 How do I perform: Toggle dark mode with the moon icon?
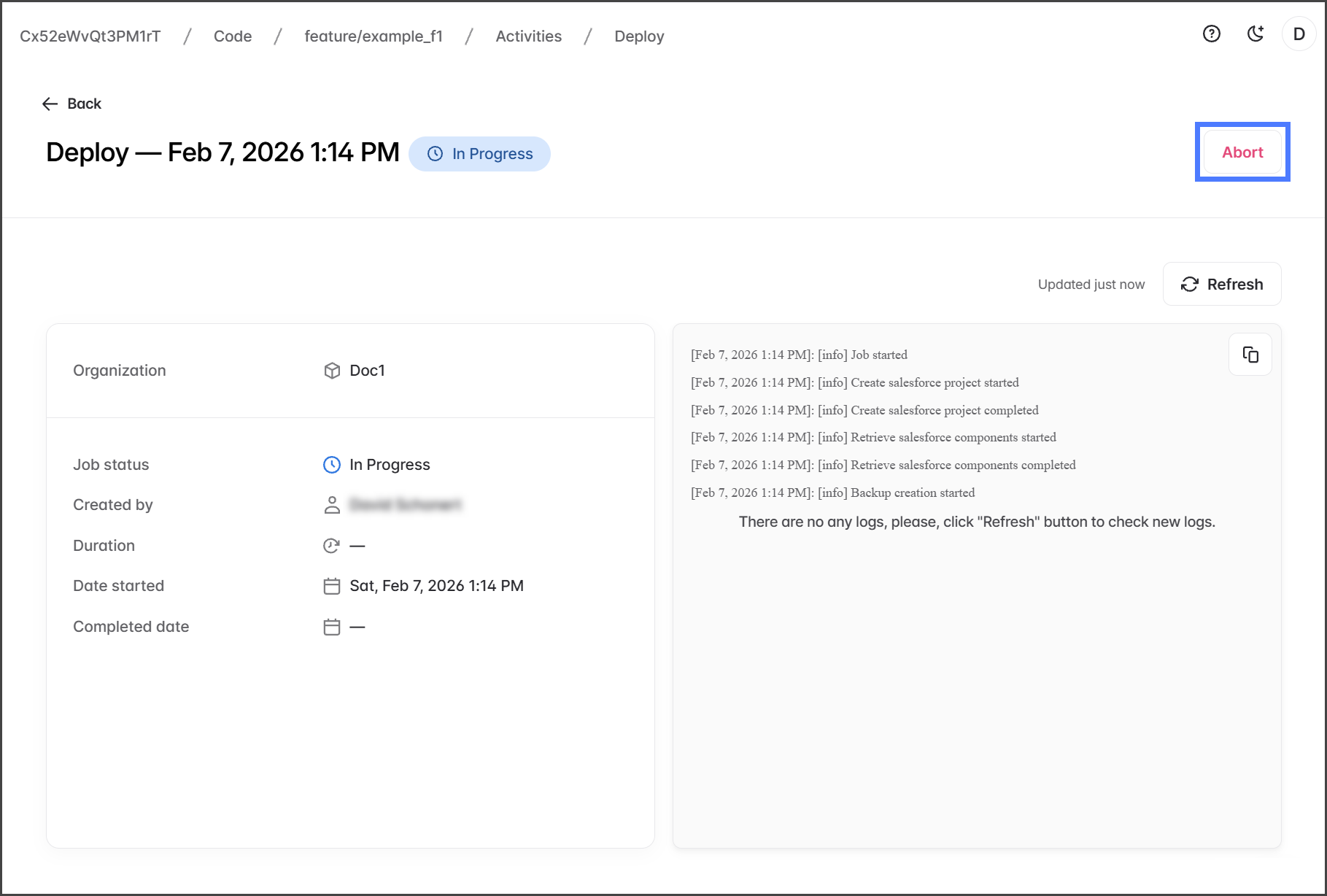pos(1255,34)
